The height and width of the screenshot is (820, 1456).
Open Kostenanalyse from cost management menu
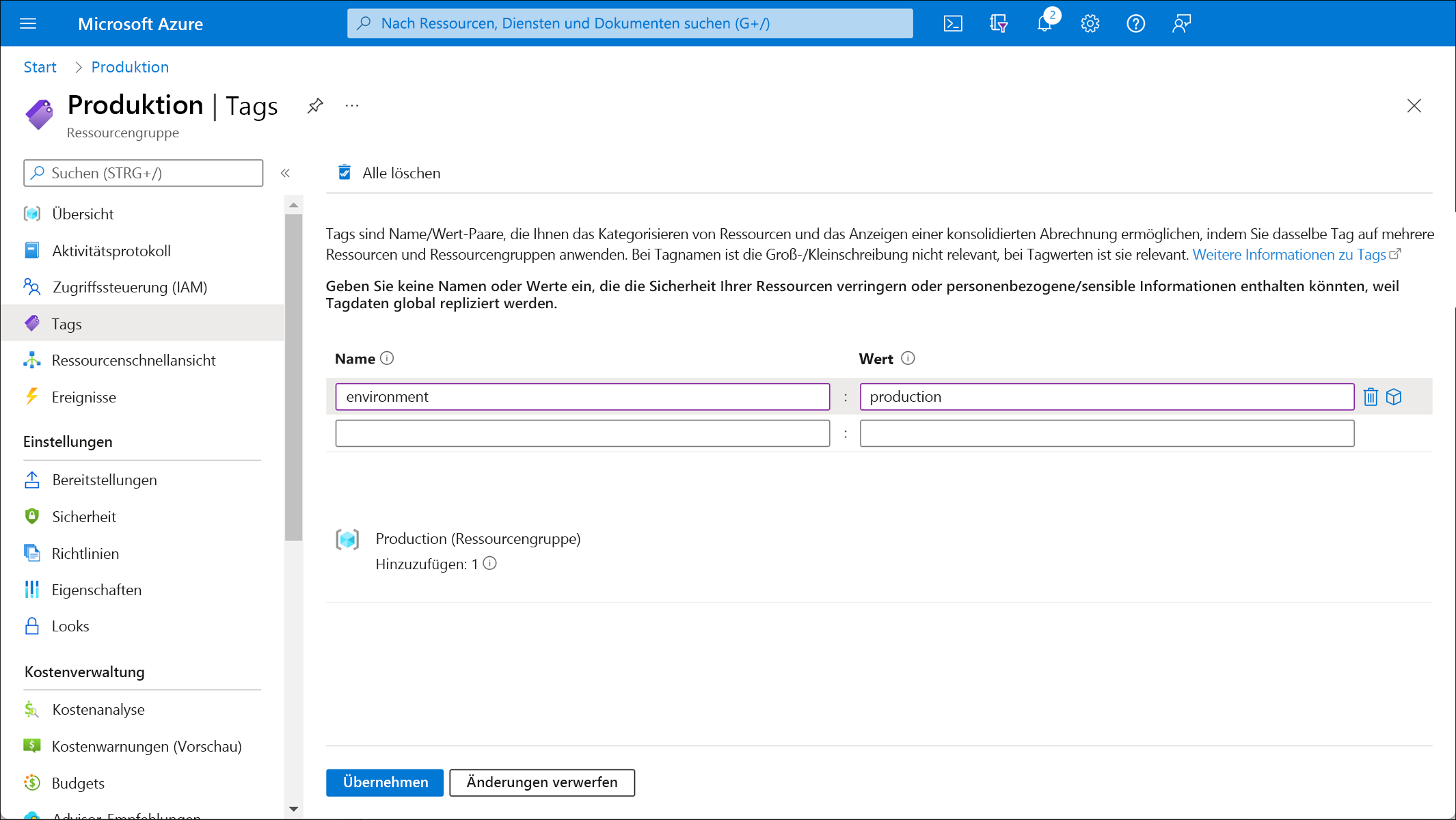(98, 708)
